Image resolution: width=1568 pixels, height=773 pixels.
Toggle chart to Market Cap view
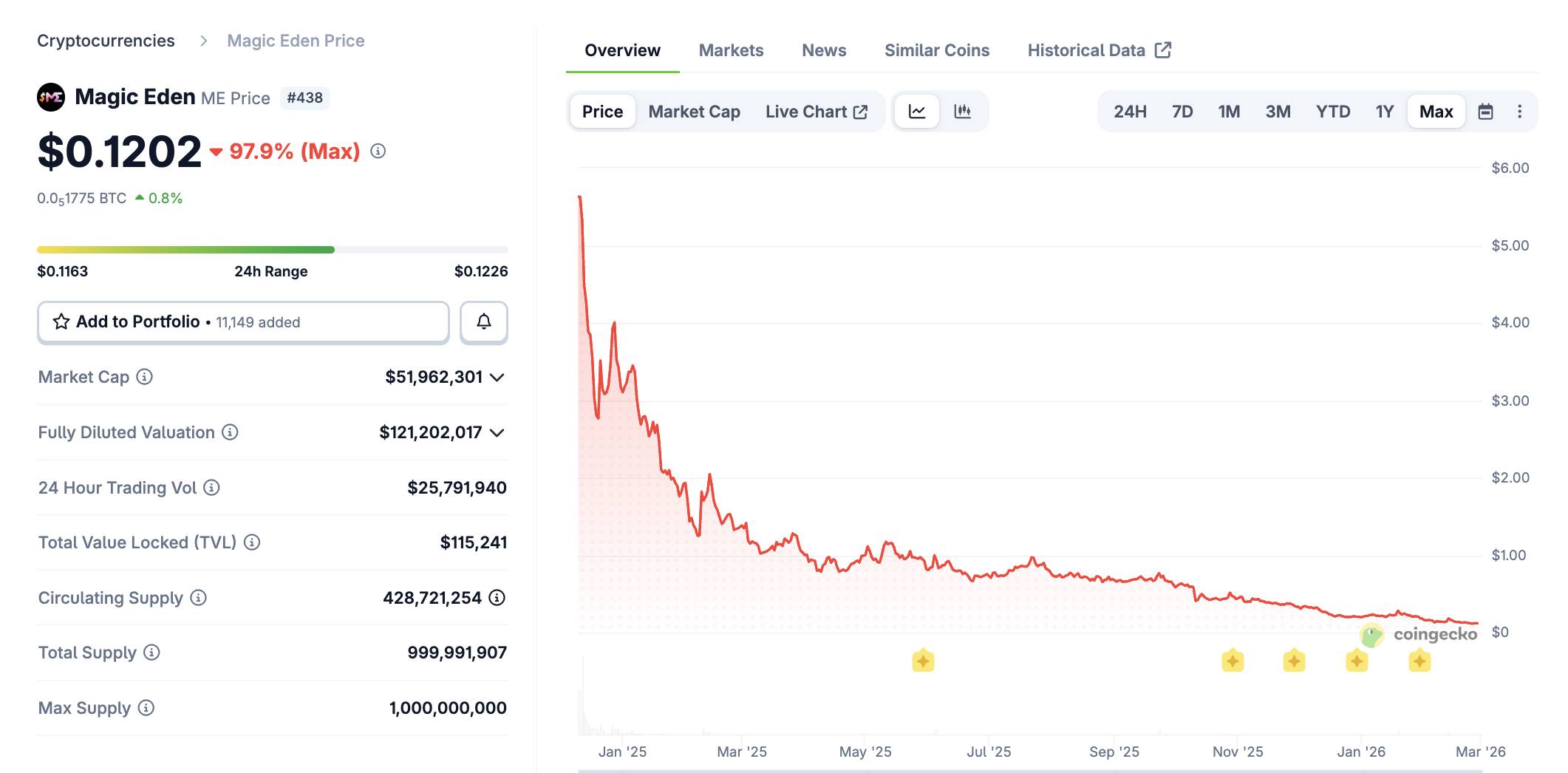tap(693, 111)
